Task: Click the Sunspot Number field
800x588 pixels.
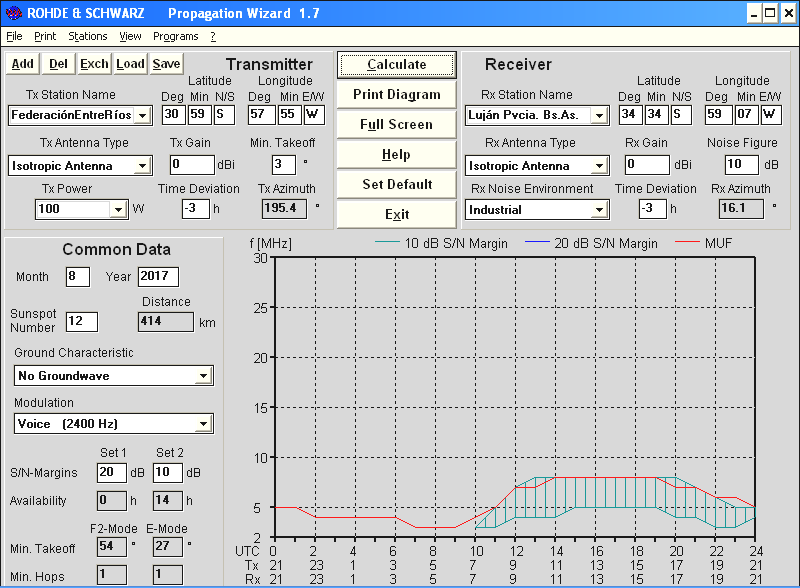Action: (x=81, y=321)
